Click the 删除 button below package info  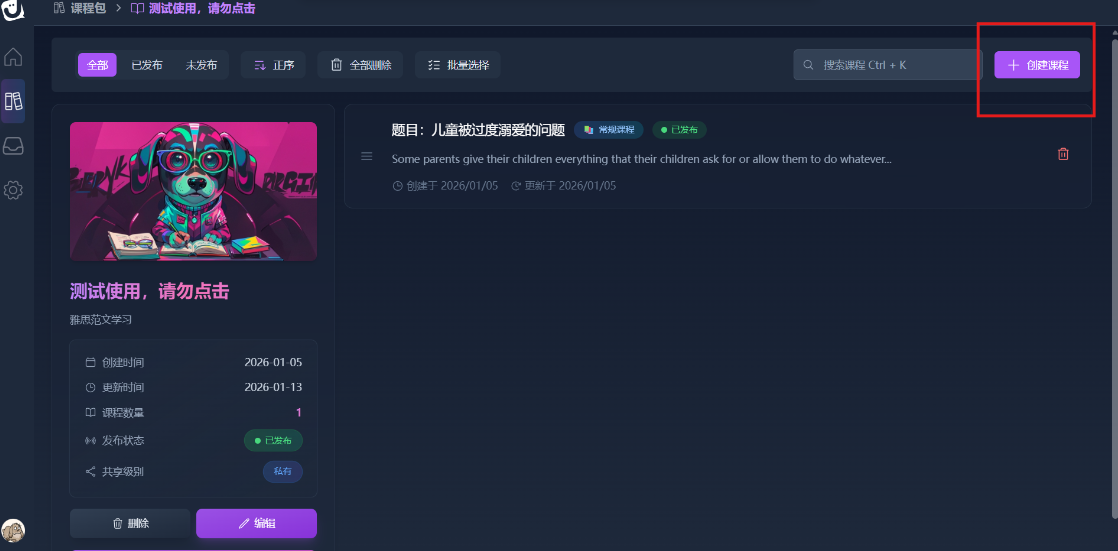(x=130, y=523)
